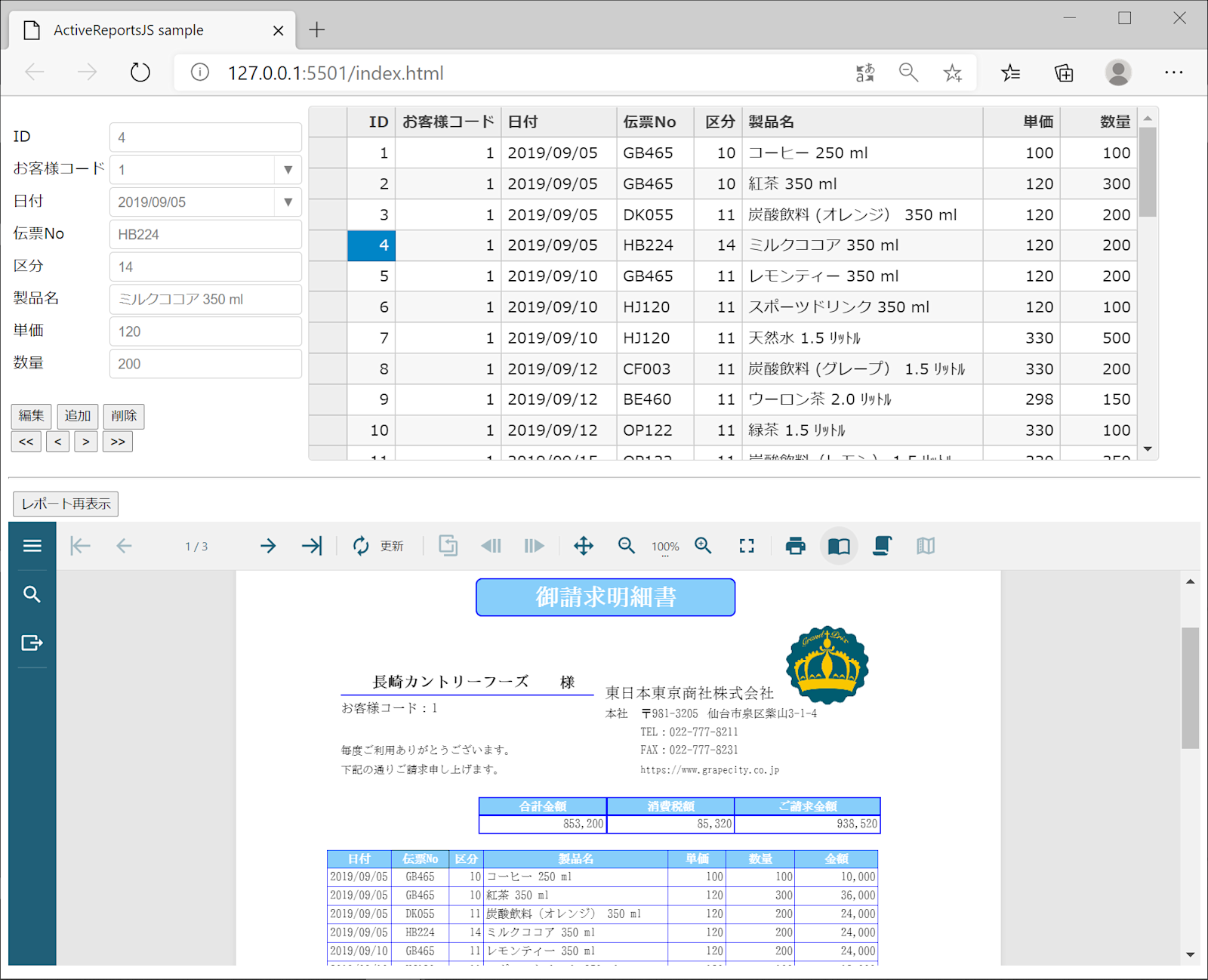Go to the last report page
Viewport: 1208px width, 980px height.
[x=312, y=546]
